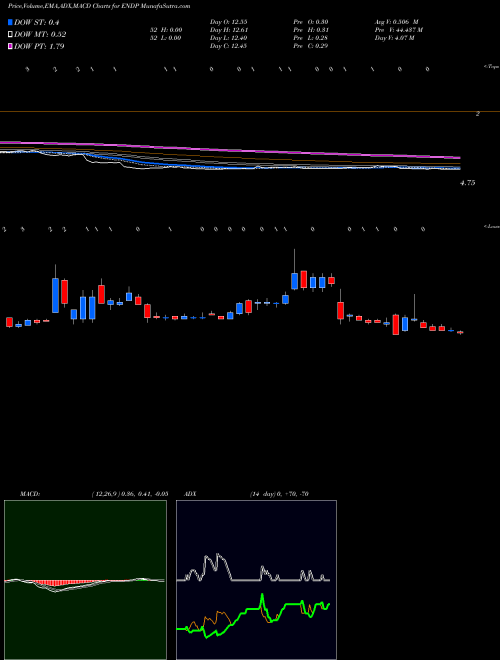Click inside the green MACD chart panel
500x660 pixels.
85,580
